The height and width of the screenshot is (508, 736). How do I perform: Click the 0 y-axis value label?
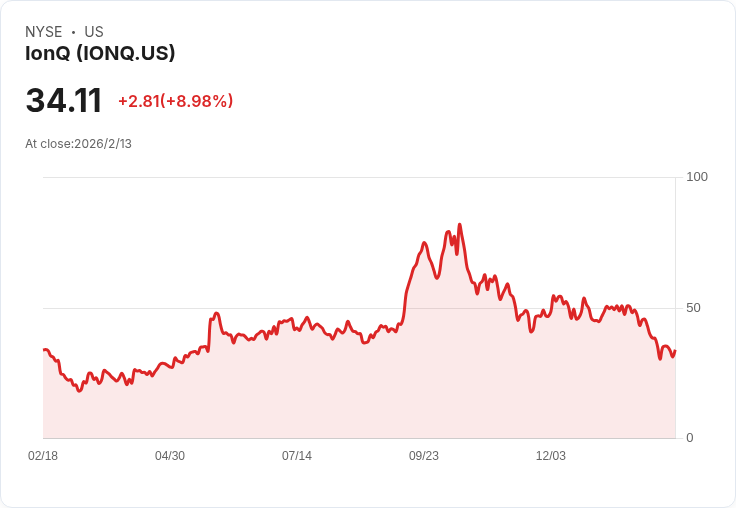(690, 438)
